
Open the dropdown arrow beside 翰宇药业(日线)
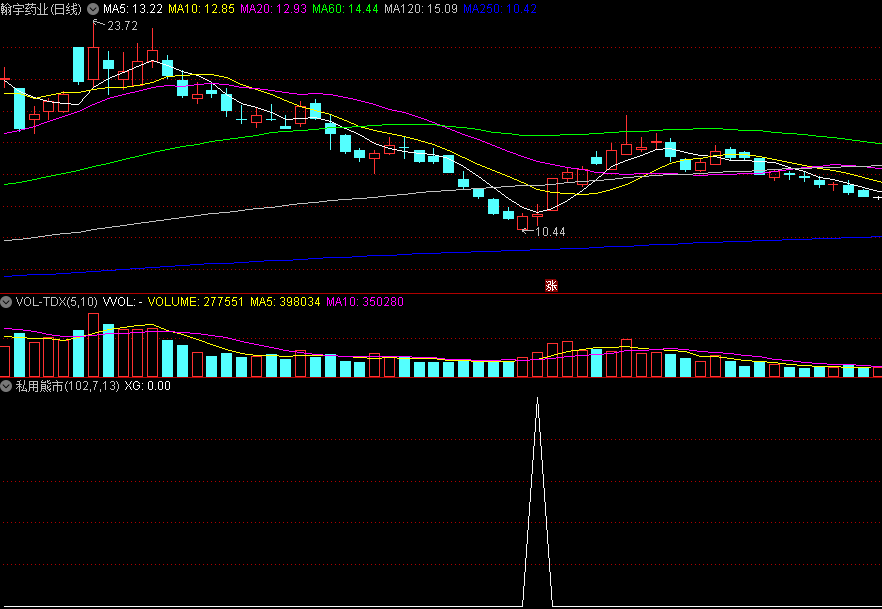coord(92,9)
